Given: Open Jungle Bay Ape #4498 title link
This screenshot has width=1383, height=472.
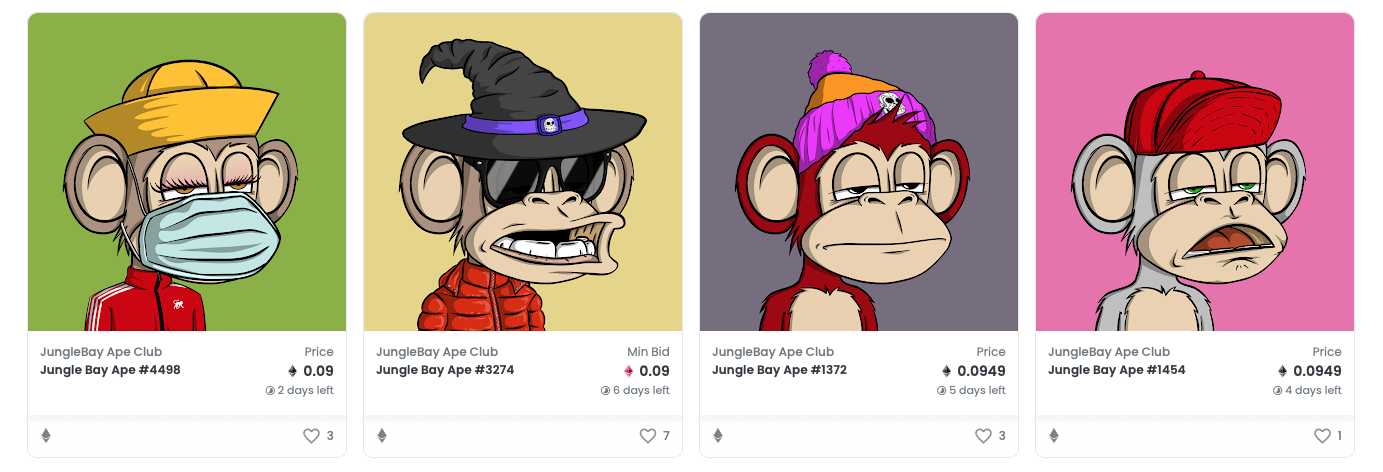Looking at the screenshot, I should [110, 370].
